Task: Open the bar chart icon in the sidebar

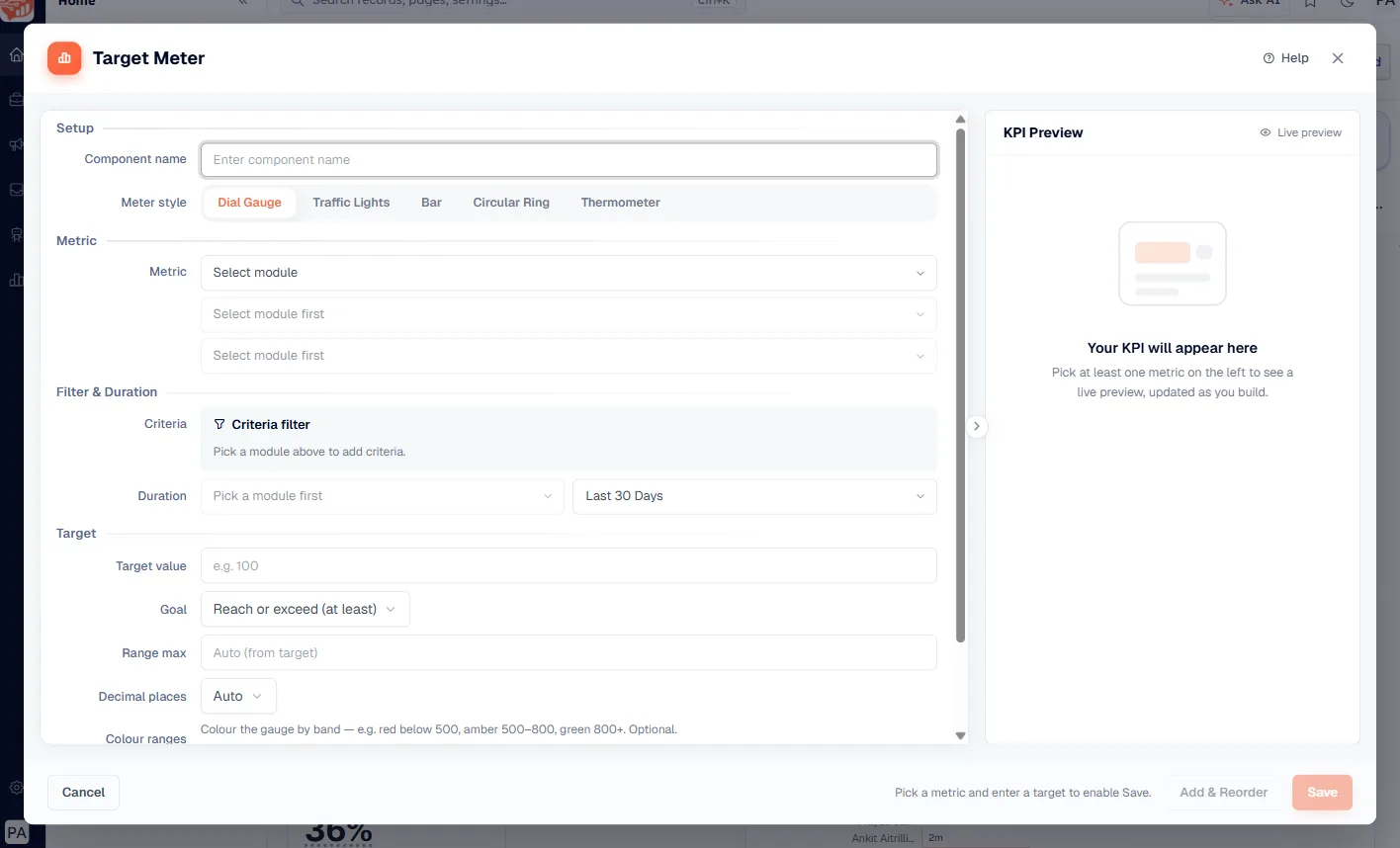Action: [17, 280]
